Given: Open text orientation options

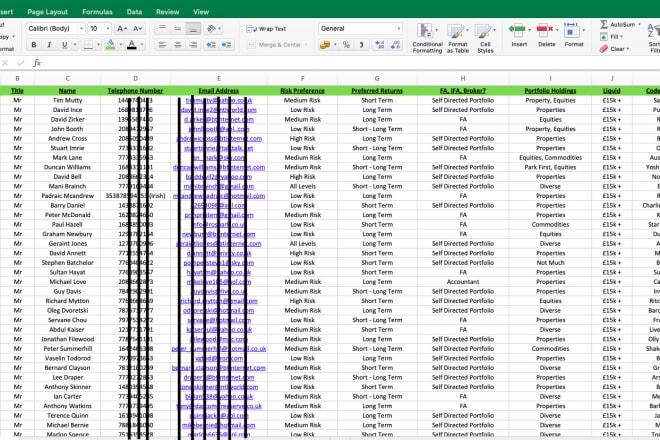Looking at the screenshot, I should click(211, 29).
